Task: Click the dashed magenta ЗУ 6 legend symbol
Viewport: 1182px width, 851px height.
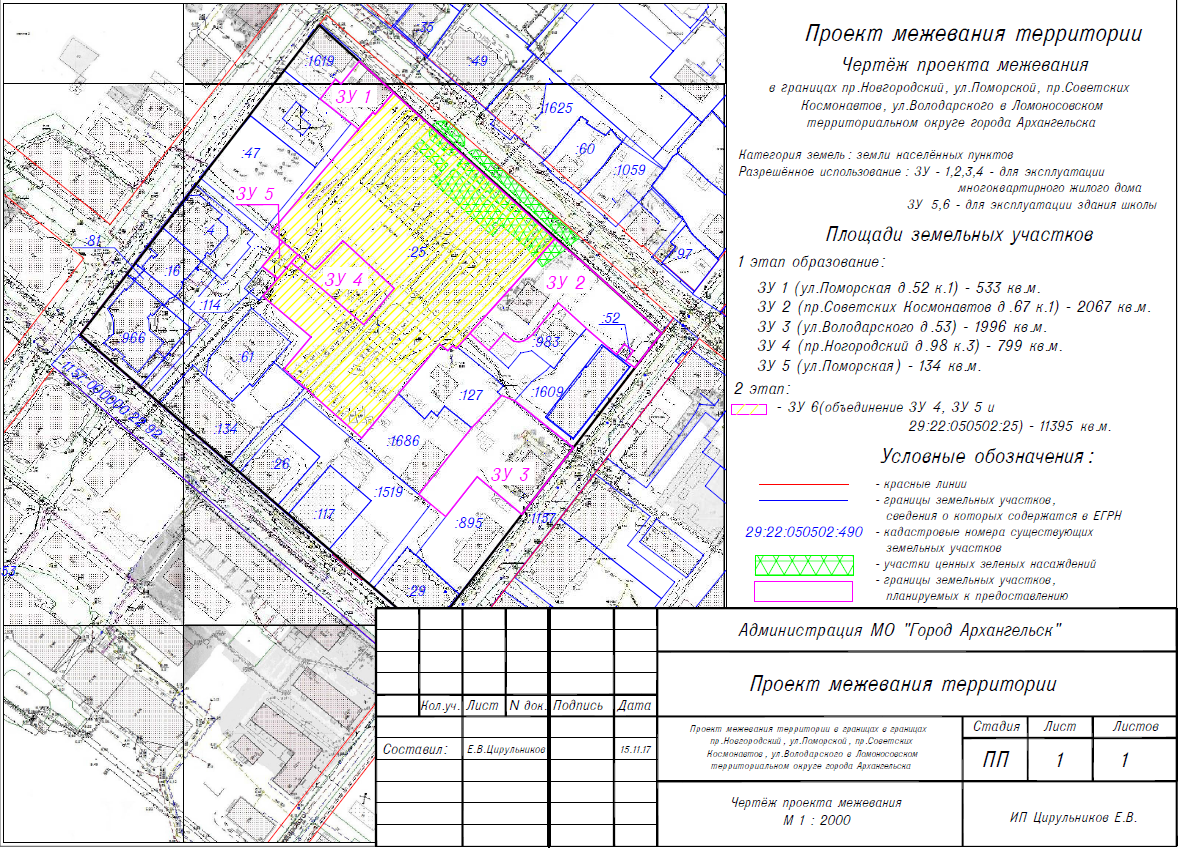Action: click(x=749, y=410)
